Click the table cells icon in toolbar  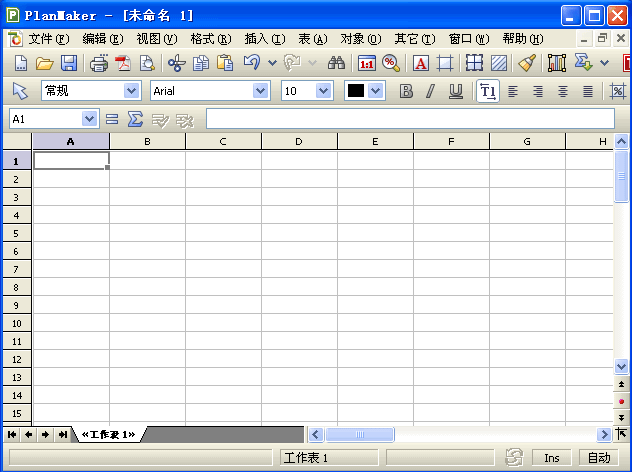tap(445, 63)
